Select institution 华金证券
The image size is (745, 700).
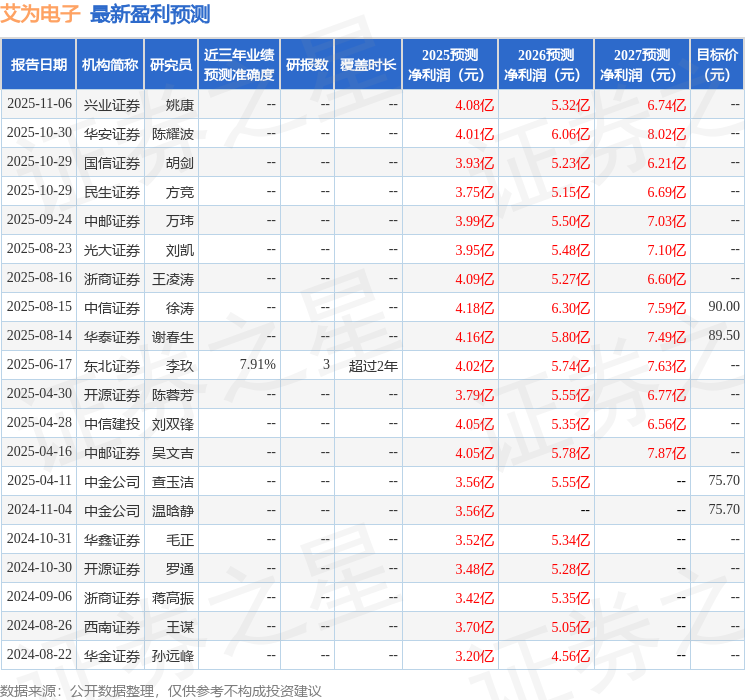pyautogui.click(x=112, y=656)
